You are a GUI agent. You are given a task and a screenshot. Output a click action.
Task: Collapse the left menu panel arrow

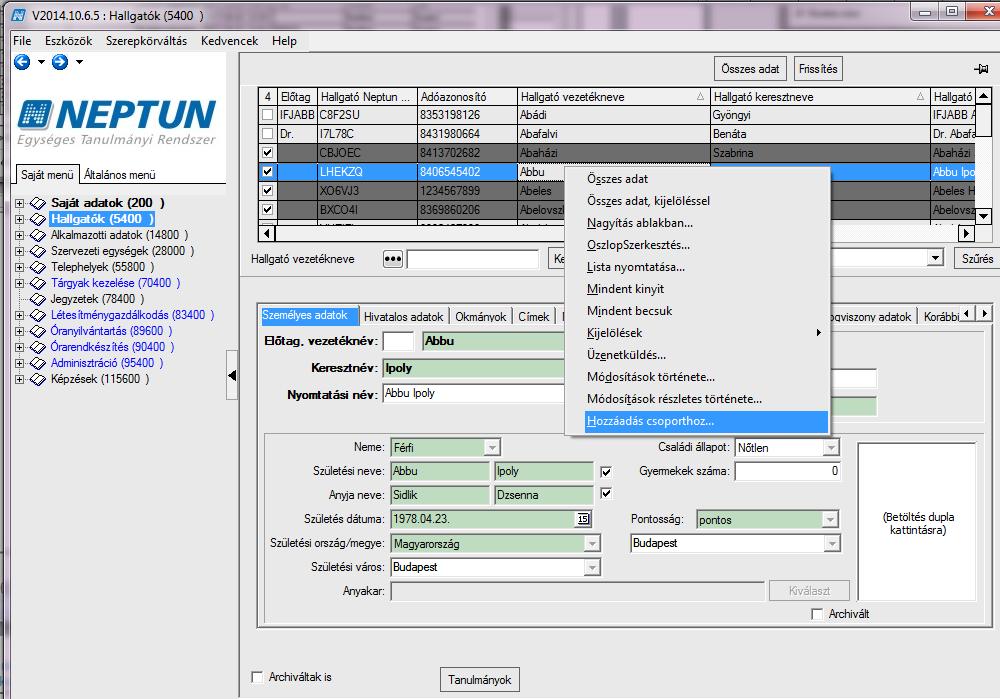click(232, 375)
